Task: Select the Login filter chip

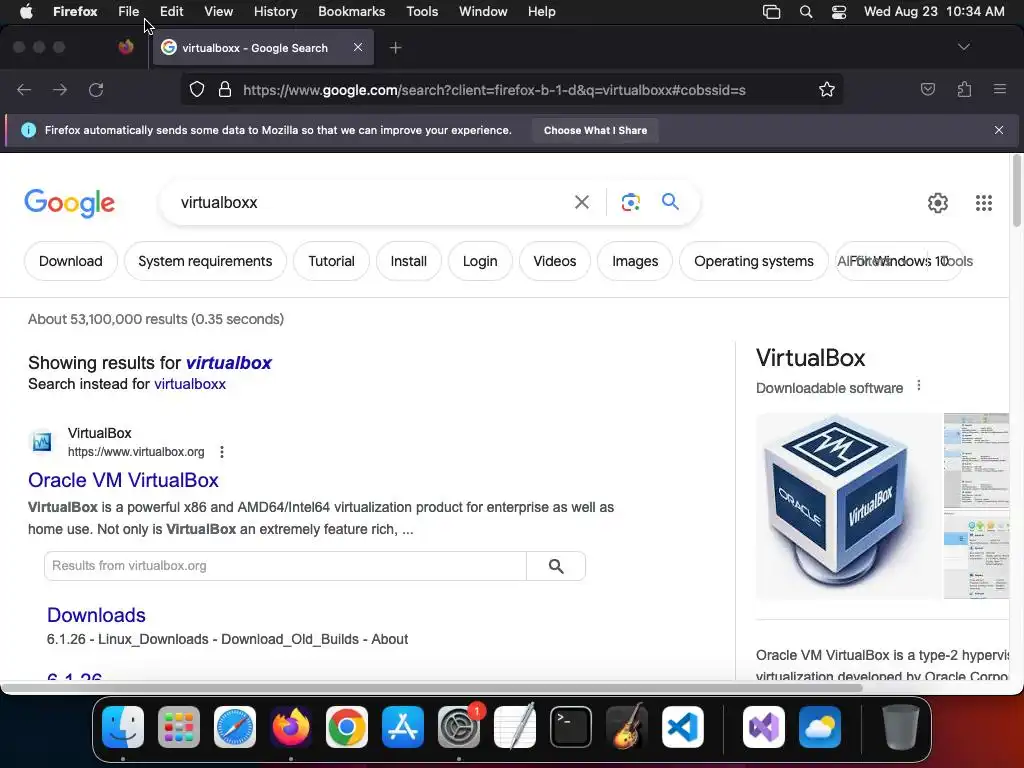Action: (480, 261)
